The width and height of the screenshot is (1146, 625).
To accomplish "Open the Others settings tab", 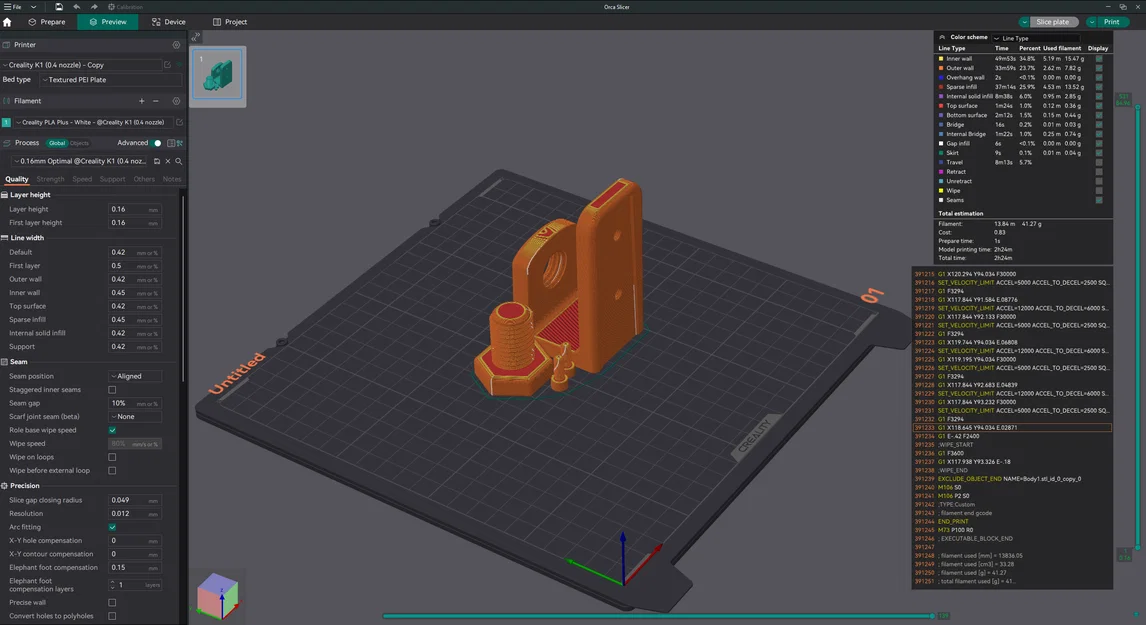I will pos(144,179).
